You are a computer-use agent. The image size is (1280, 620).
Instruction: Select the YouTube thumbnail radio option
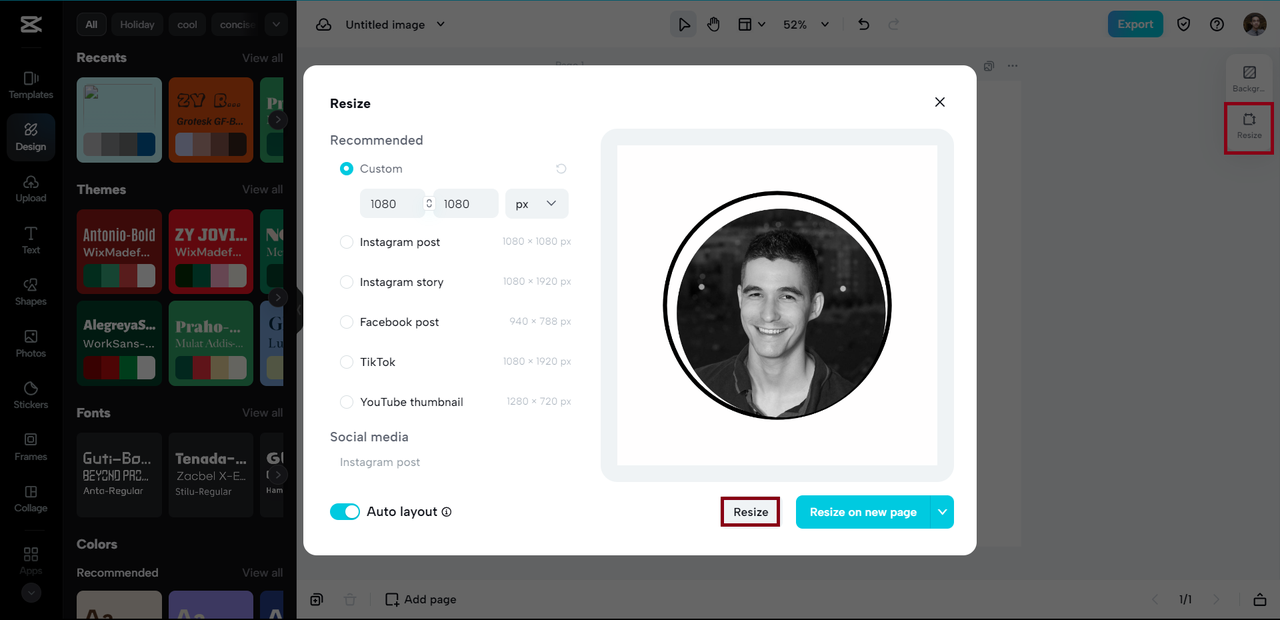click(347, 402)
